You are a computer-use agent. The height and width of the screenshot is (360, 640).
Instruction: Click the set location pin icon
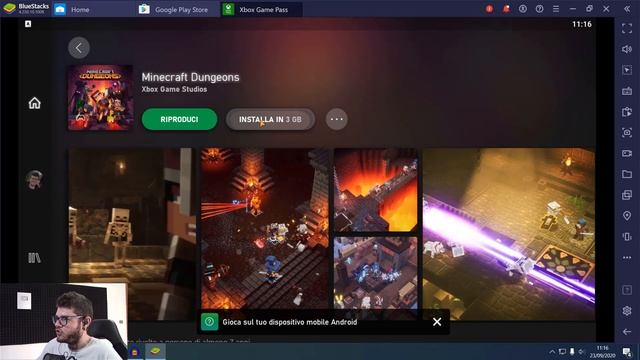tap(627, 216)
